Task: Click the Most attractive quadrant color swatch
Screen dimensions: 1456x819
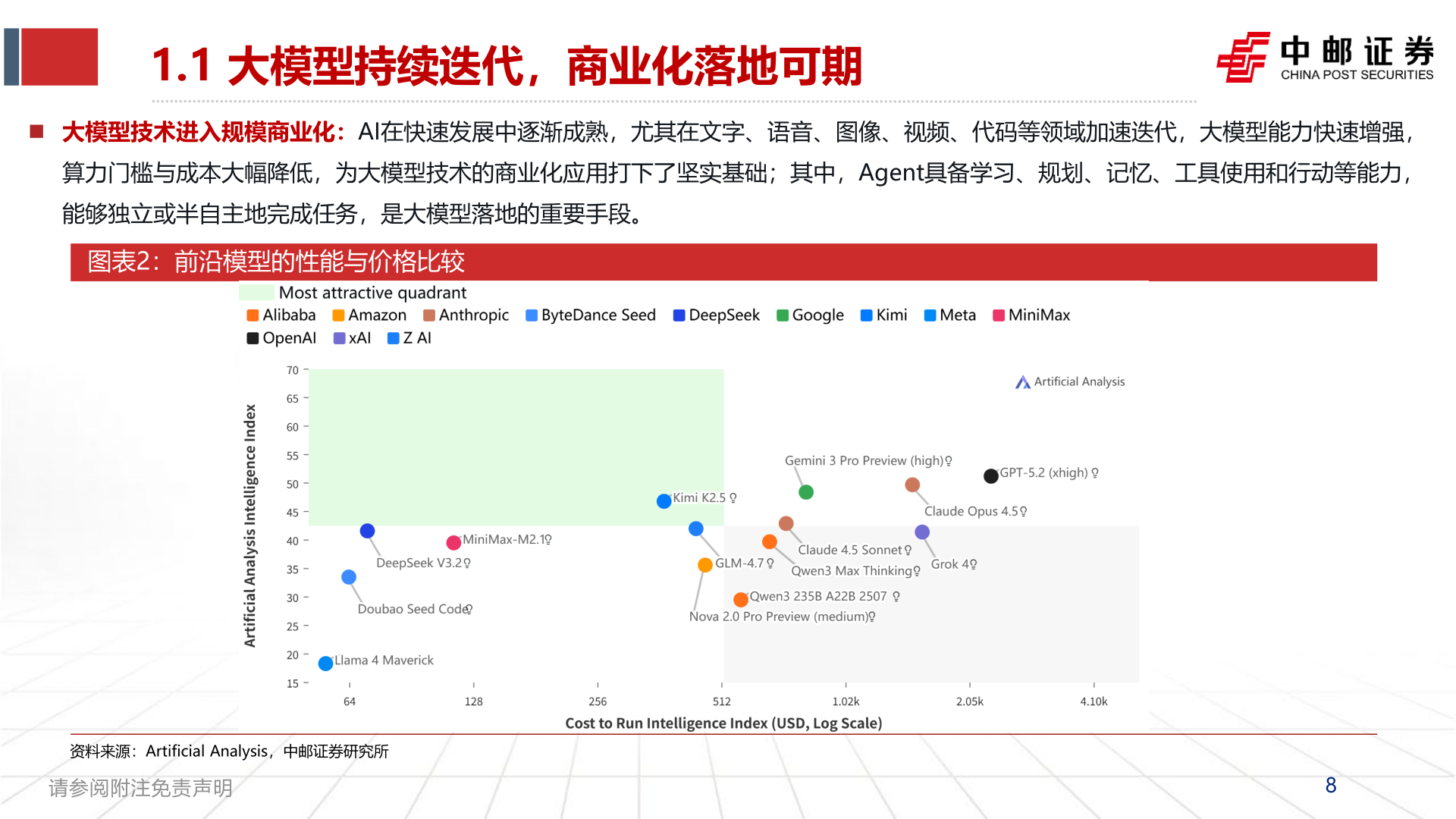Action: point(256,293)
